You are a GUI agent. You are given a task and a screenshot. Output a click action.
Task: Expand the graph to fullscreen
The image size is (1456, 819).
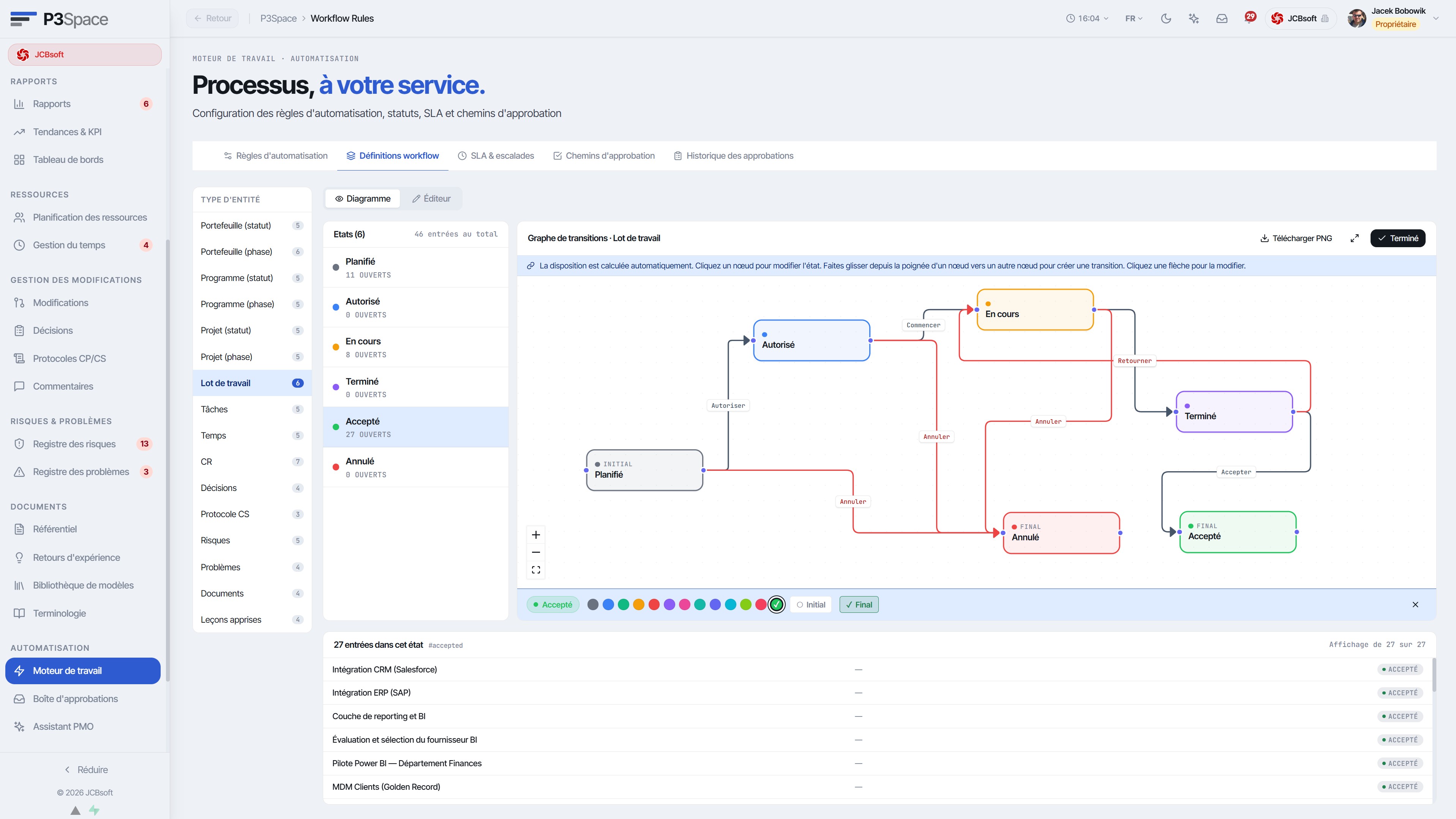pos(1354,238)
